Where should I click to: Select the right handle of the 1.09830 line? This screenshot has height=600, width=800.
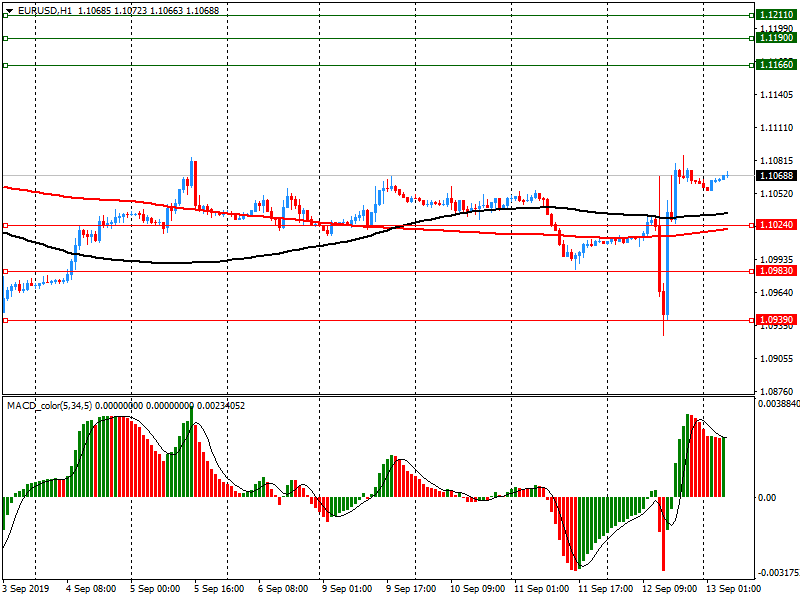pos(752,271)
